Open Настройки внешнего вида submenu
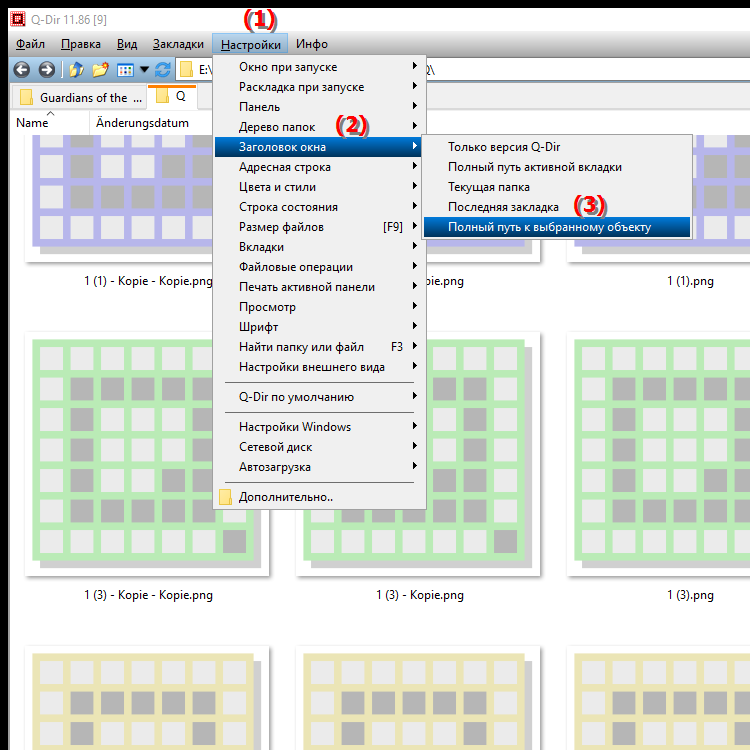Screen dimensions: 750x750 (x=319, y=367)
